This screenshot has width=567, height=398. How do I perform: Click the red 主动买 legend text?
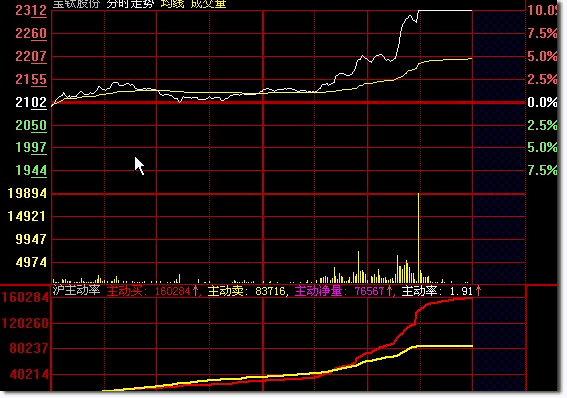click(124, 291)
